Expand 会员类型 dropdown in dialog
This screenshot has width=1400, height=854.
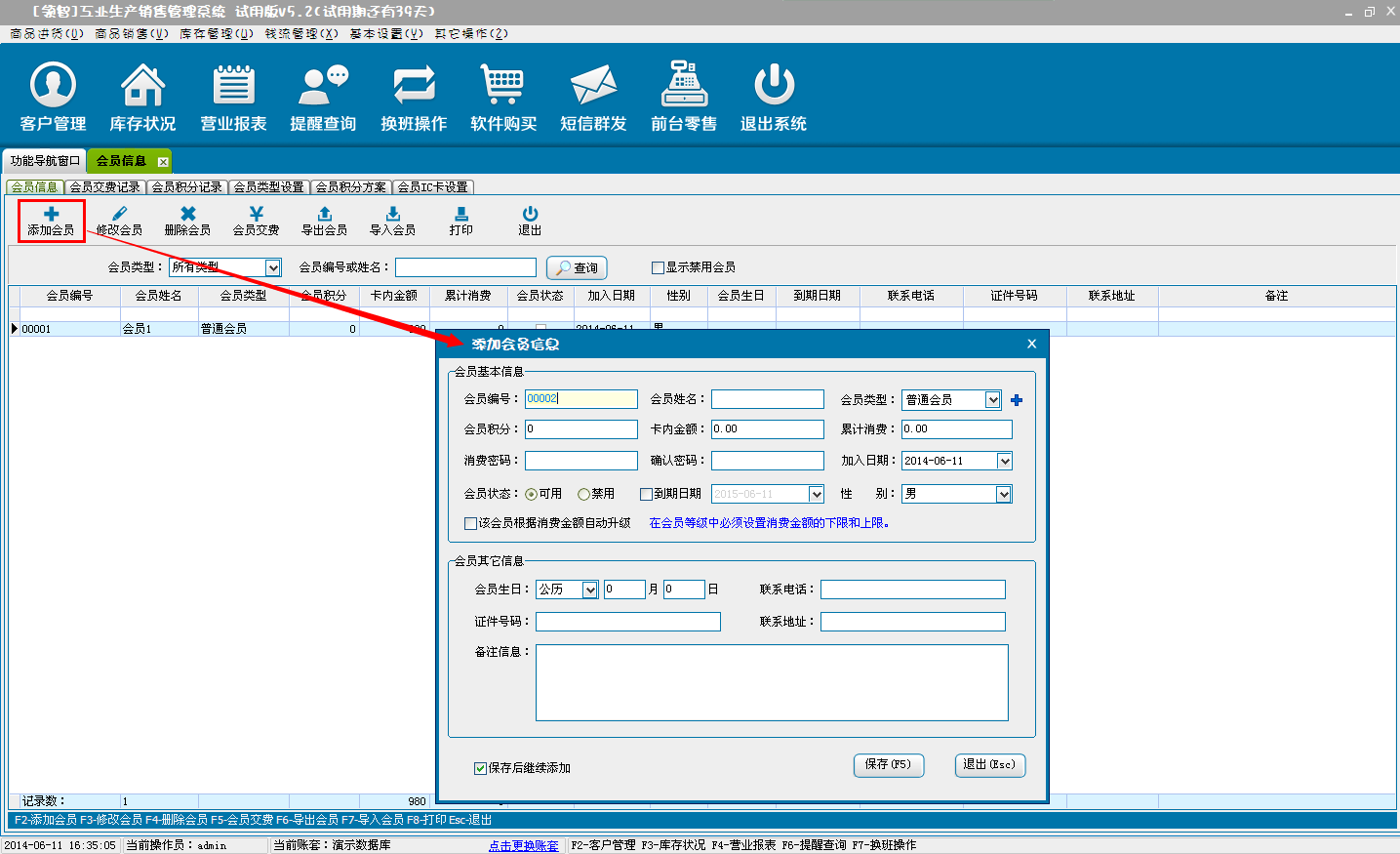pos(992,400)
